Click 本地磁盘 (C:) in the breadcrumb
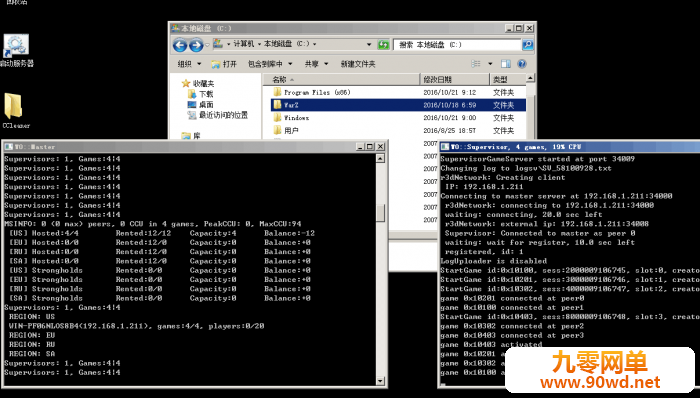The width and height of the screenshot is (700, 398). pos(286,44)
